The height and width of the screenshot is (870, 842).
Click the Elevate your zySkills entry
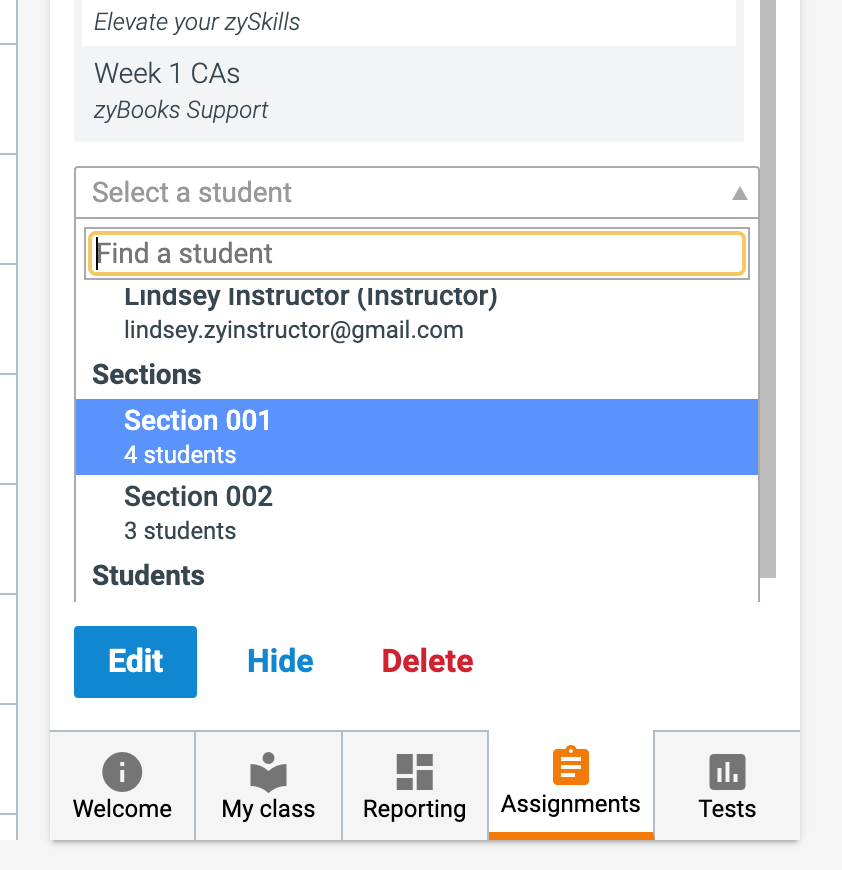click(409, 22)
